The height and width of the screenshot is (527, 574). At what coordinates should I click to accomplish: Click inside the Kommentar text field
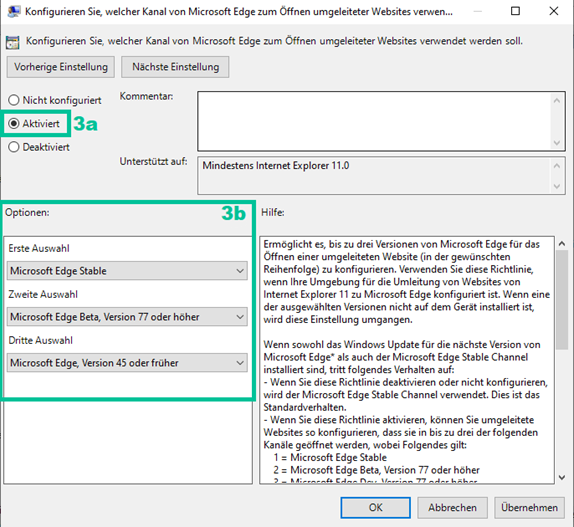click(x=374, y=122)
